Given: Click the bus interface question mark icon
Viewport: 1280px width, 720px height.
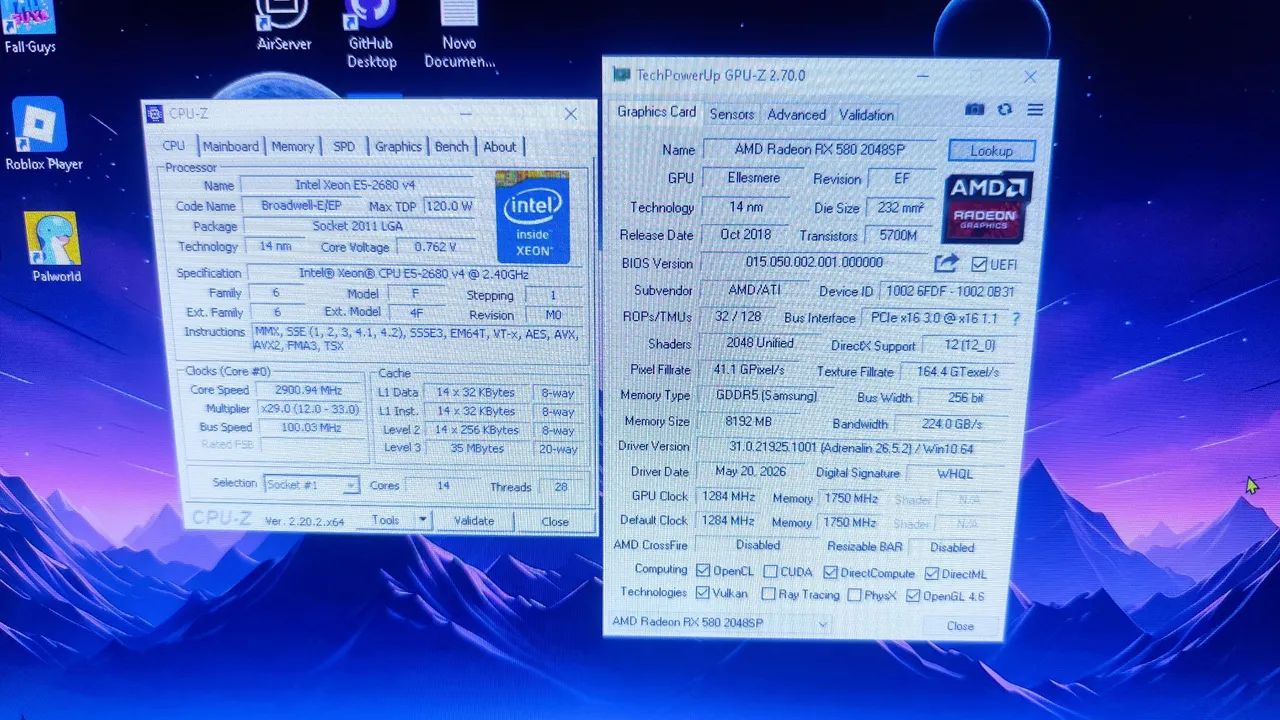Looking at the screenshot, I should coord(1016,318).
